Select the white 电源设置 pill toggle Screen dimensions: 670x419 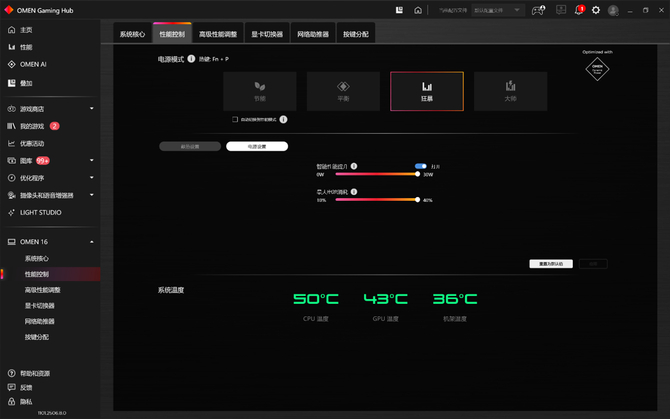coord(257,147)
